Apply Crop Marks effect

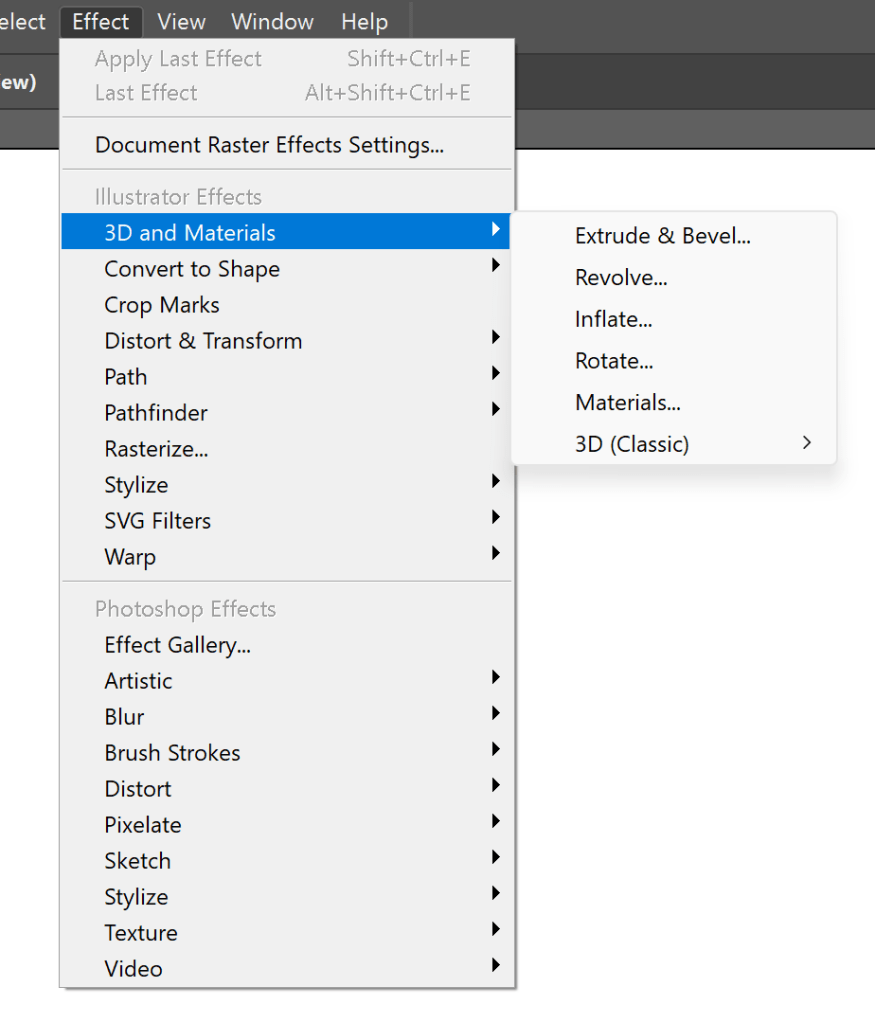click(162, 305)
